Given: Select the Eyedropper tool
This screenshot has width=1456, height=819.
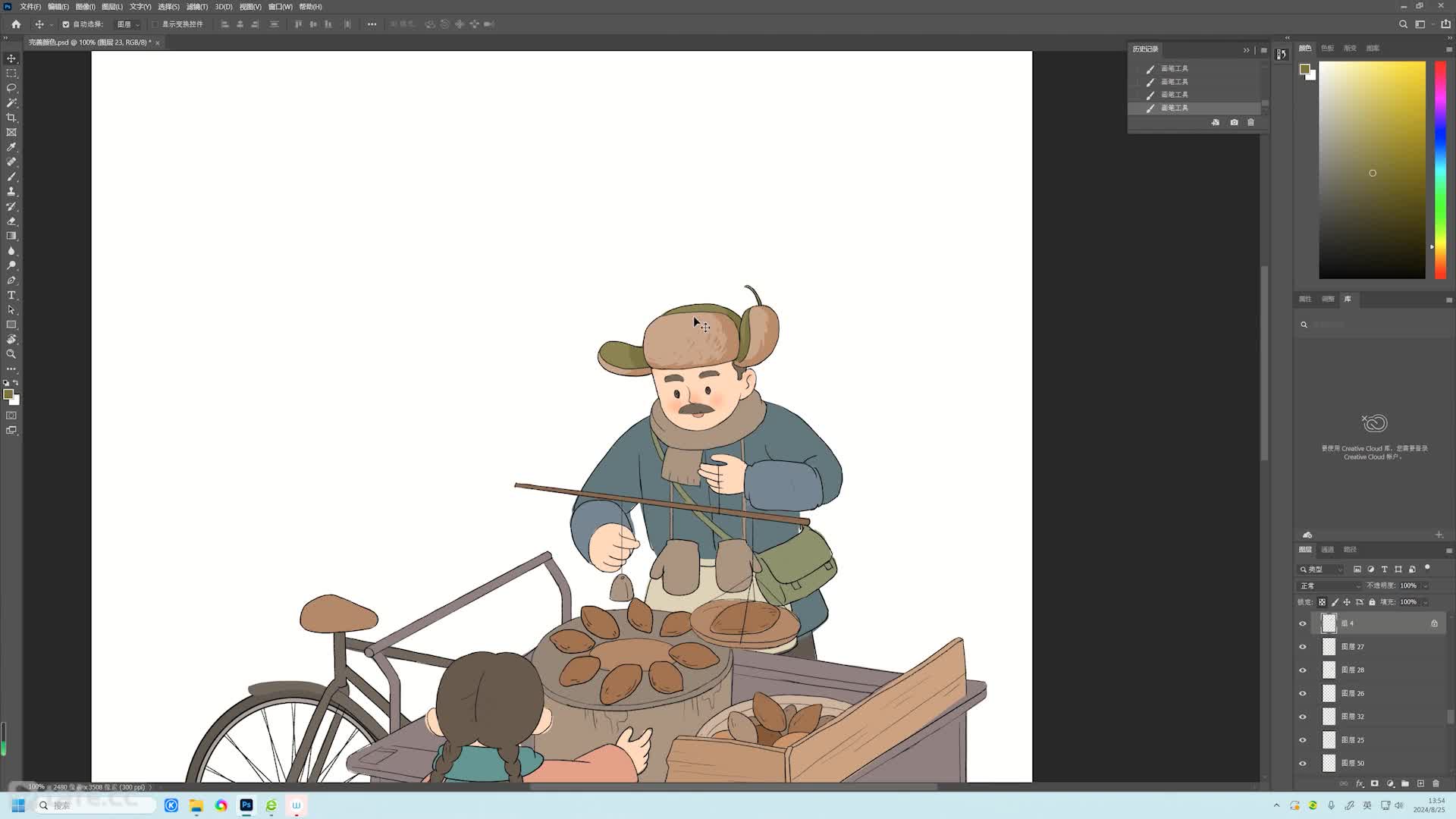Looking at the screenshot, I should click(x=11, y=147).
